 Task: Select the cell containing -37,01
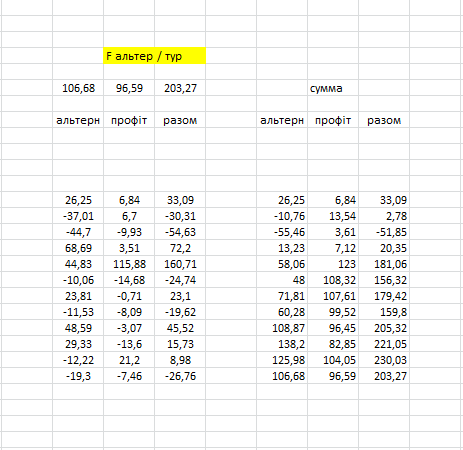click(x=78, y=216)
